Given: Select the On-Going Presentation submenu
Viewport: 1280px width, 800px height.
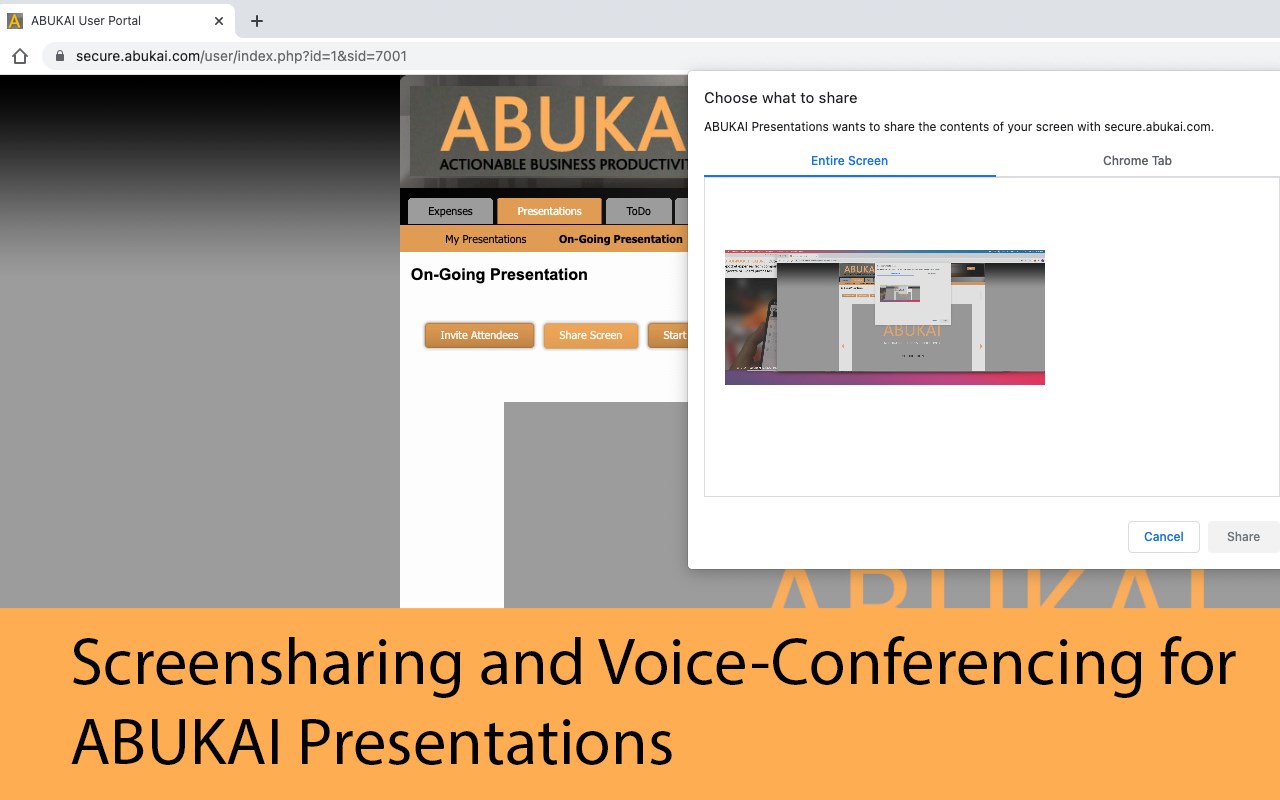Looking at the screenshot, I should tap(620, 239).
